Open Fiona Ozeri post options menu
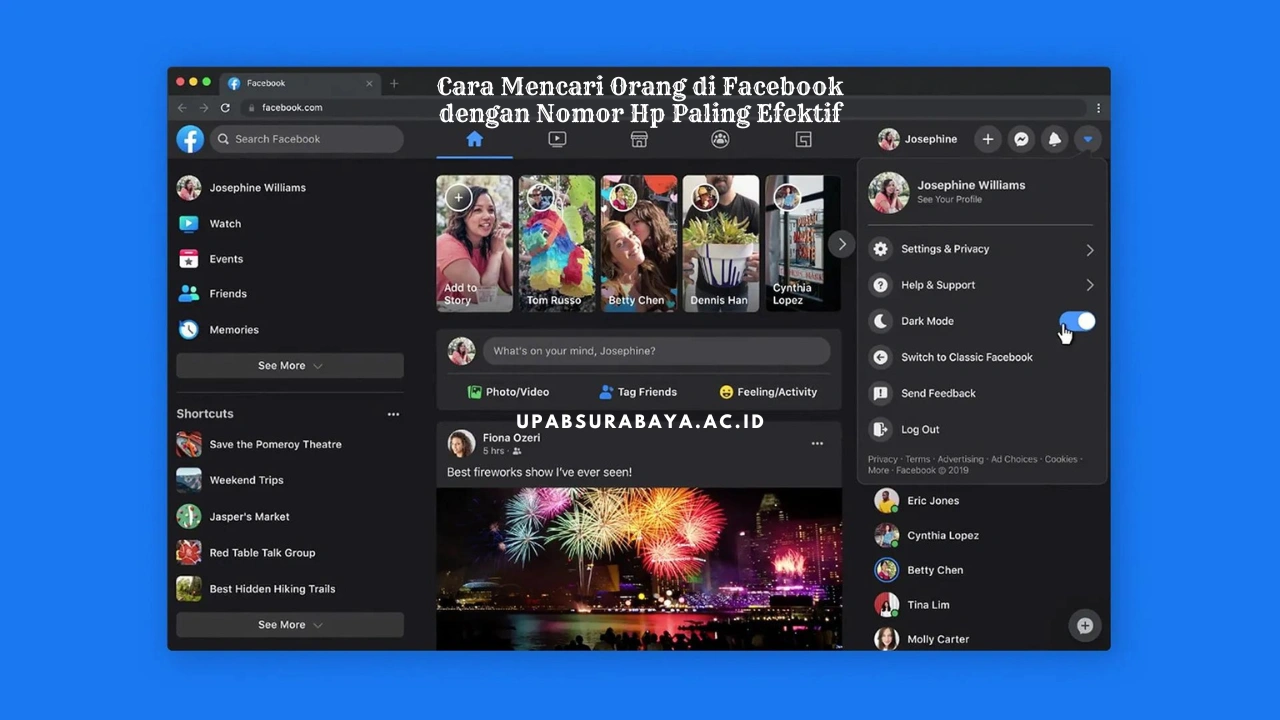1280x720 pixels. point(817,443)
